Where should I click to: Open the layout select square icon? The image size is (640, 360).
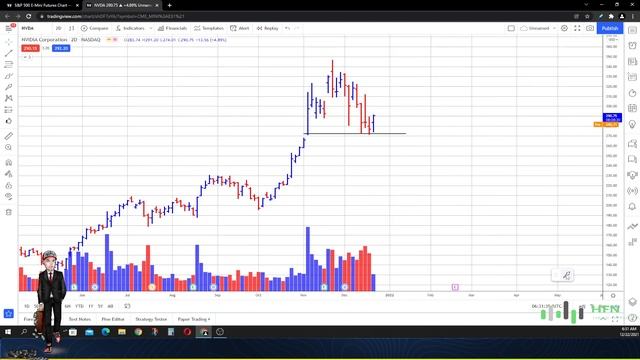click(x=511, y=28)
